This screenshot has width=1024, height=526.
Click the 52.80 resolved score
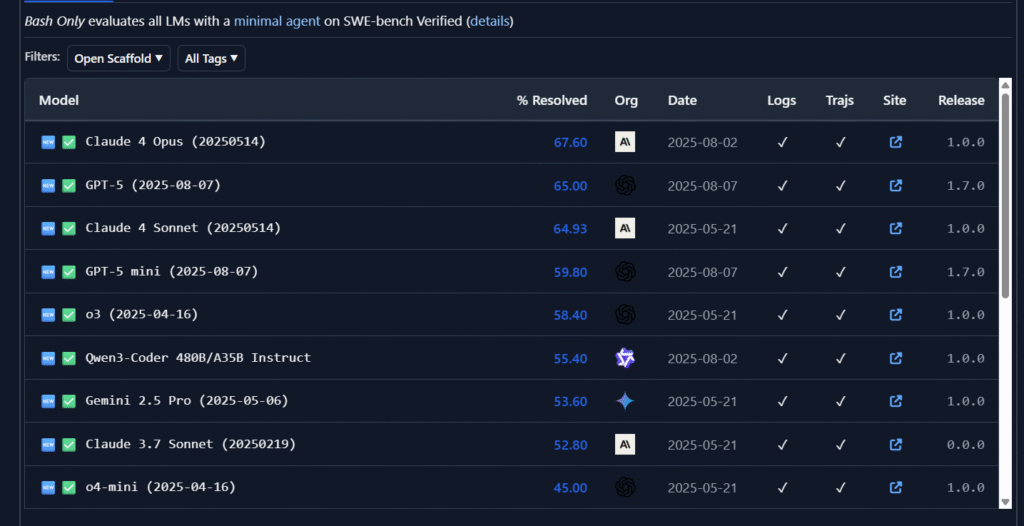tap(571, 445)
